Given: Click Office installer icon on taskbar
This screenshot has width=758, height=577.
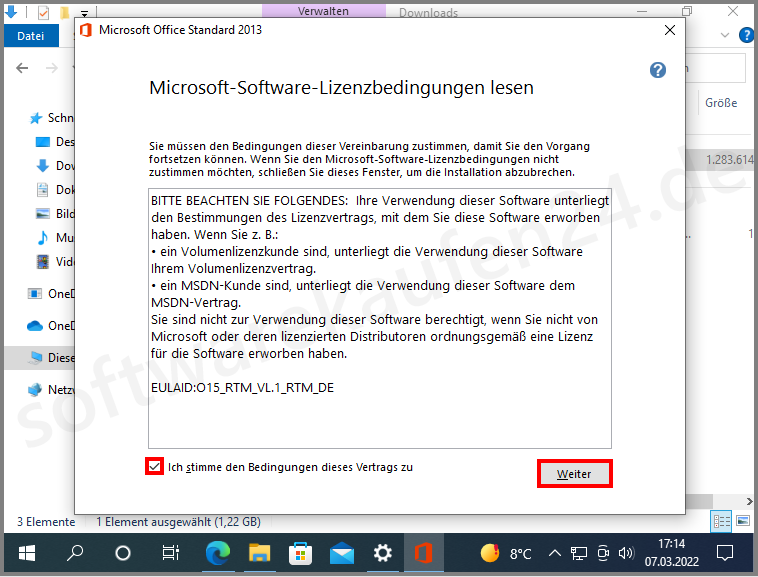Looking at the screenshot, I should click(x=423, y=553).
